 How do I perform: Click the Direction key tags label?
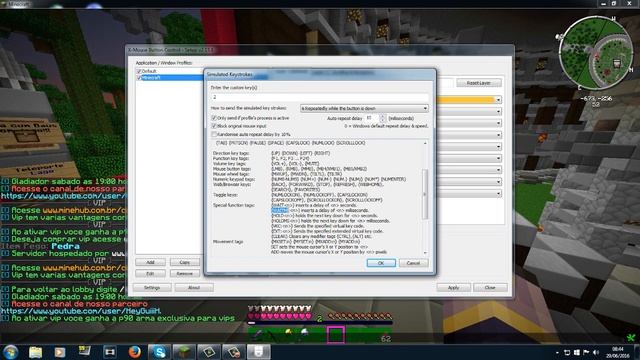pos(231,153)
